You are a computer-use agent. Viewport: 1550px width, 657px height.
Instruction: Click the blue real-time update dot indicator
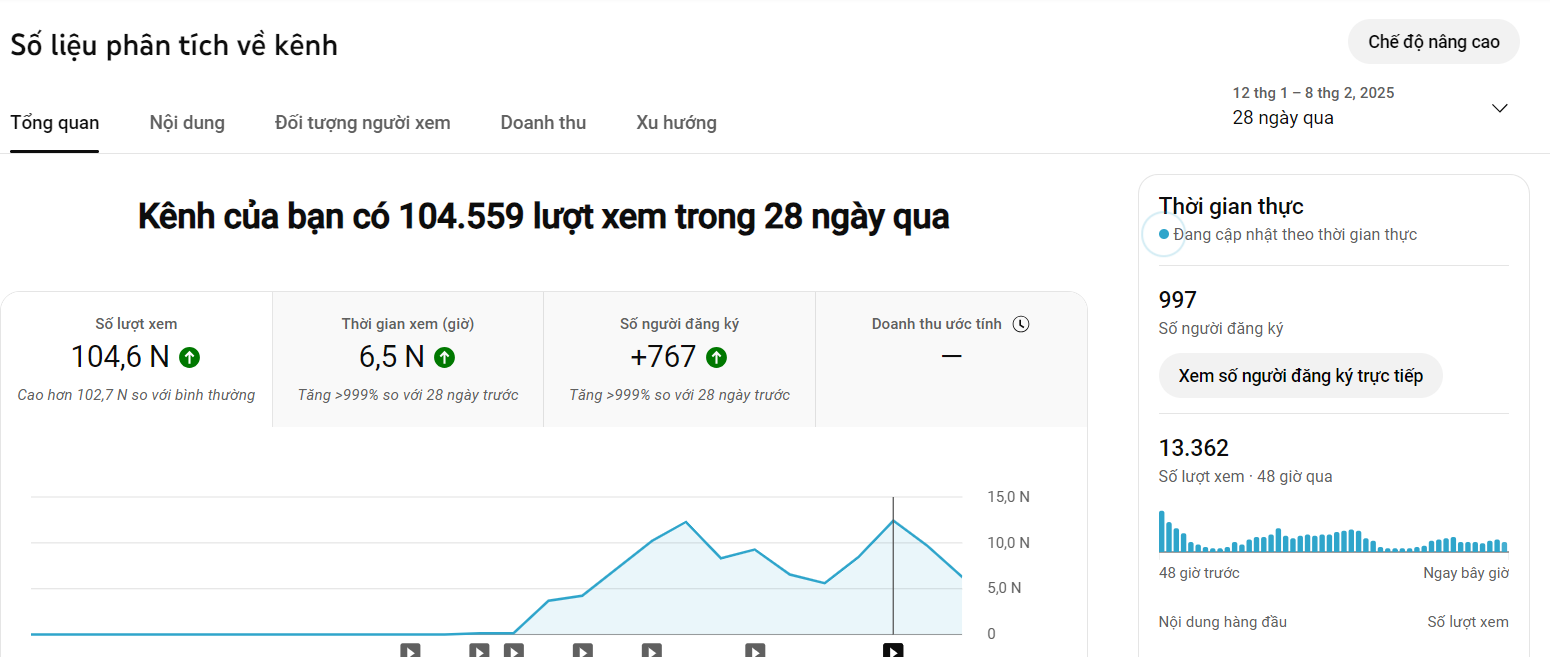[1163, 235]
